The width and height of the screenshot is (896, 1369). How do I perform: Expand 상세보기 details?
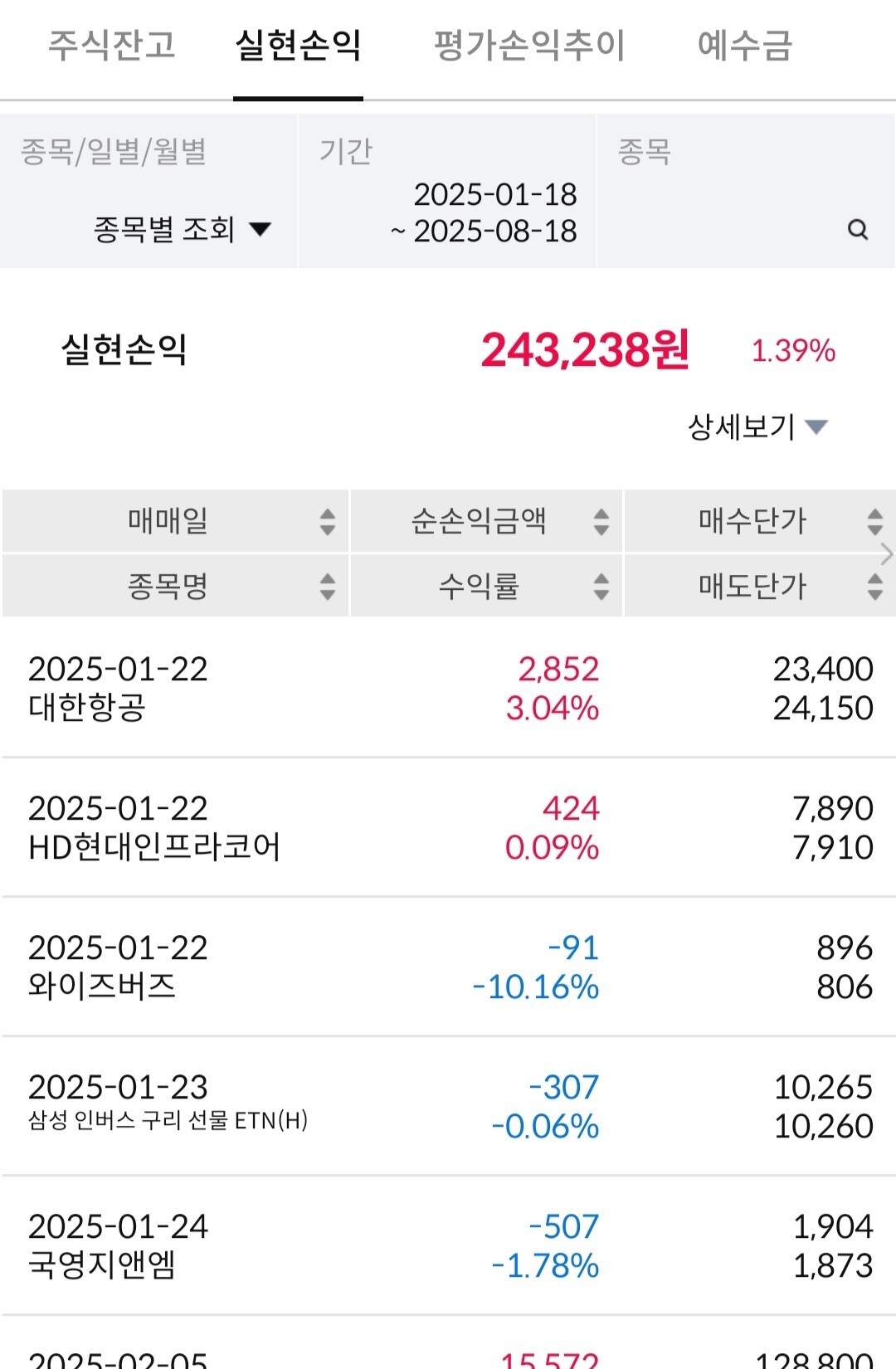[758, 426]
